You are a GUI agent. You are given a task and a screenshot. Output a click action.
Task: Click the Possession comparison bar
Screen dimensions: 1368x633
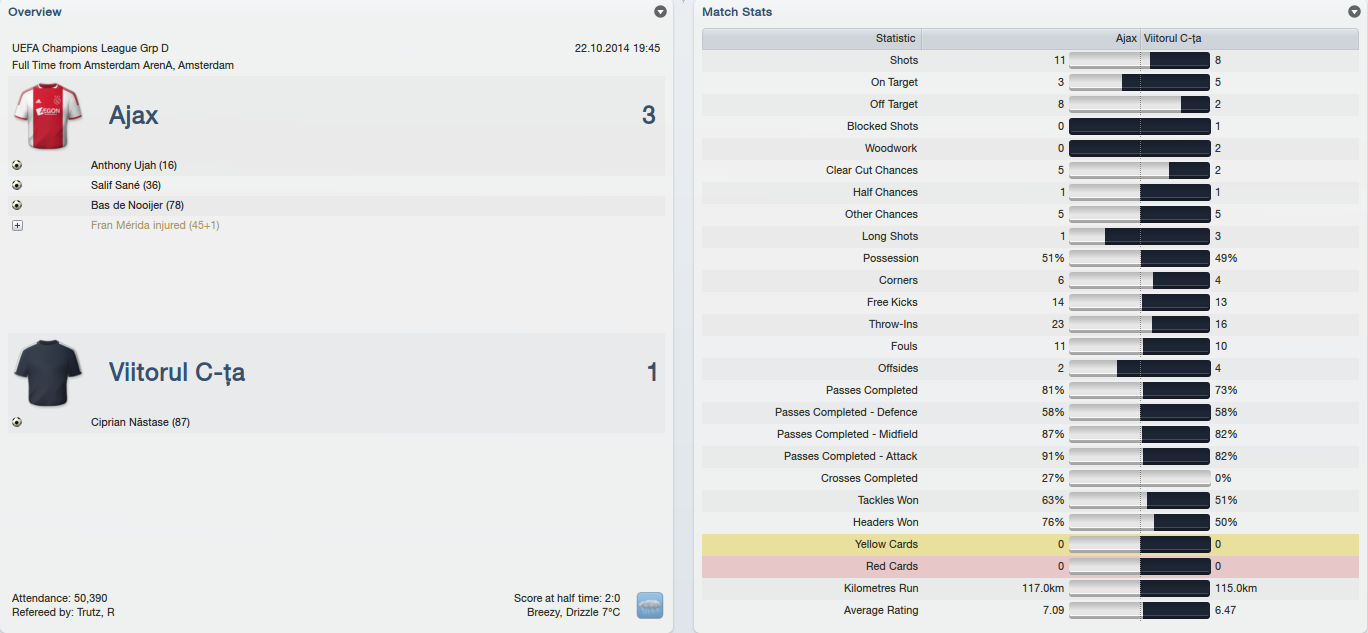point(1140,258)
